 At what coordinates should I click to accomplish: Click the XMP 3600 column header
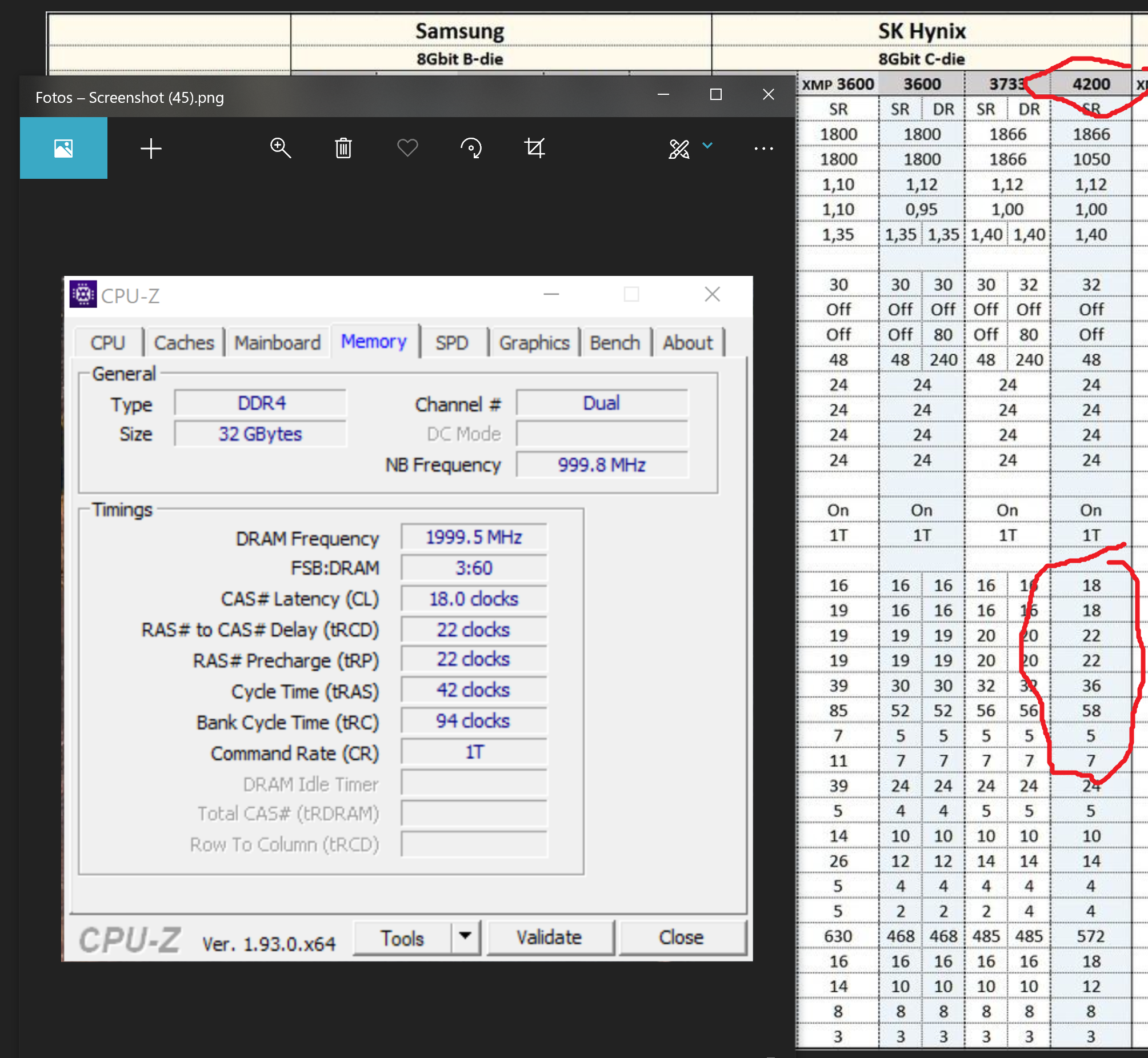point(838,84)
